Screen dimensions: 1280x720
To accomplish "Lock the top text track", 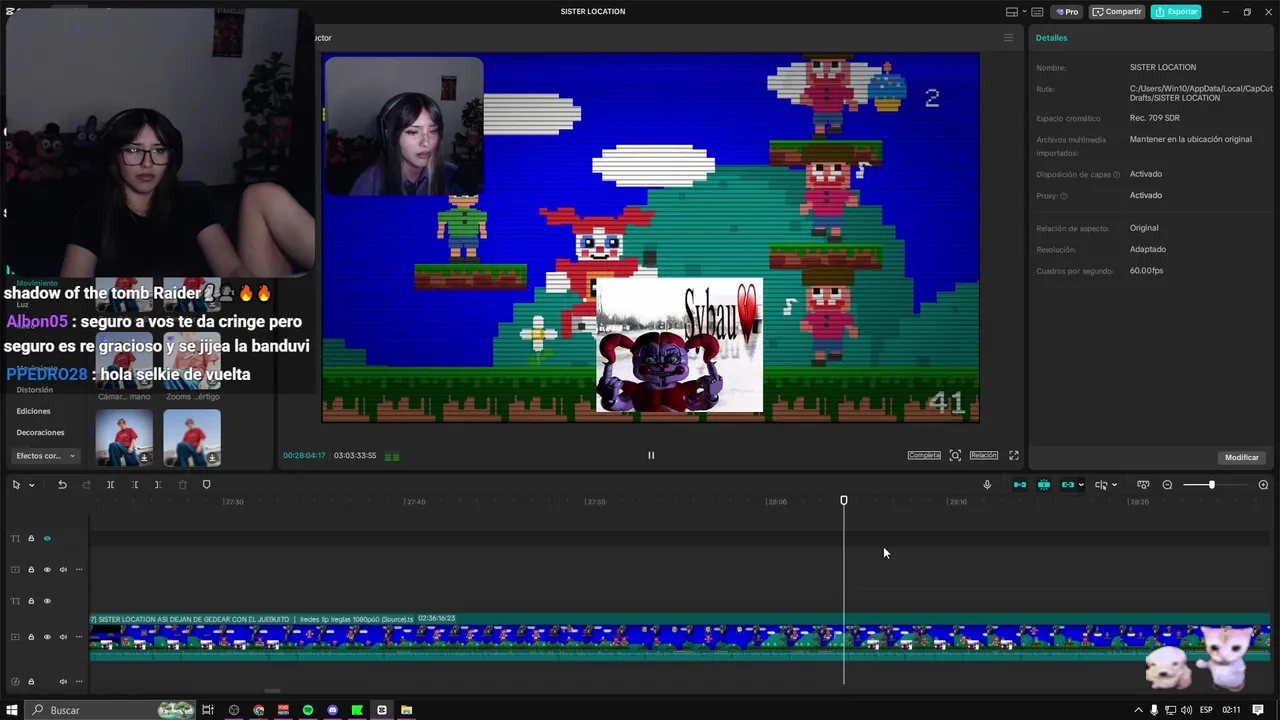I will coord(31,538).
